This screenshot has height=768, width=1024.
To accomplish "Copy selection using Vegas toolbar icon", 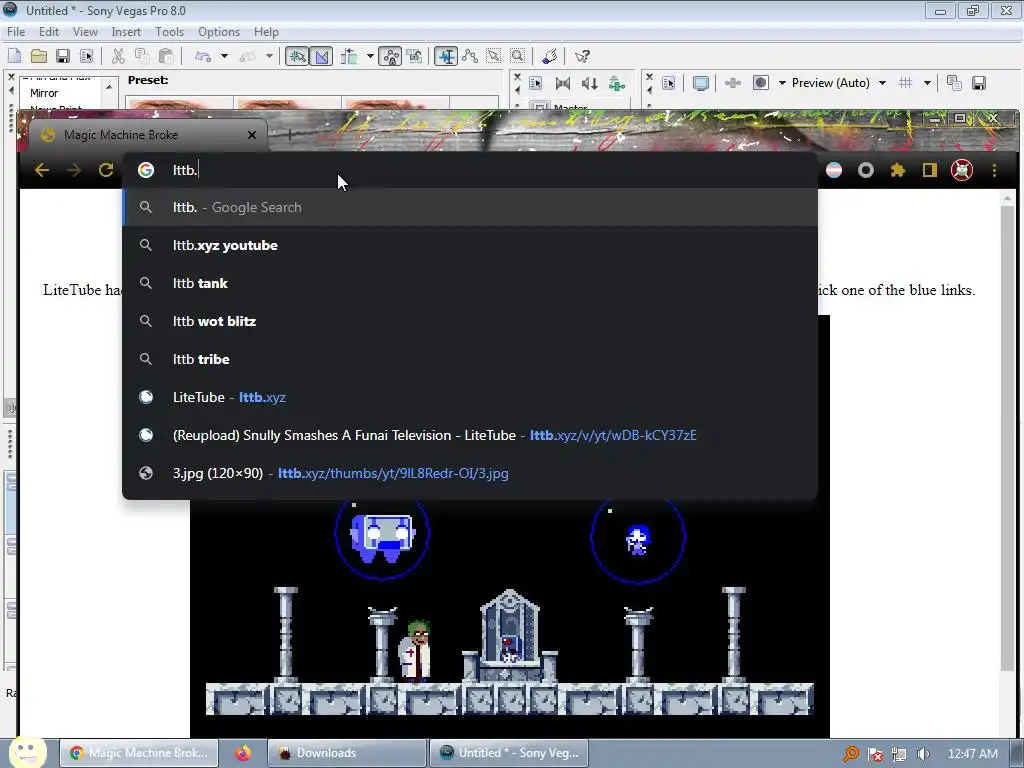I will [142, 56].
